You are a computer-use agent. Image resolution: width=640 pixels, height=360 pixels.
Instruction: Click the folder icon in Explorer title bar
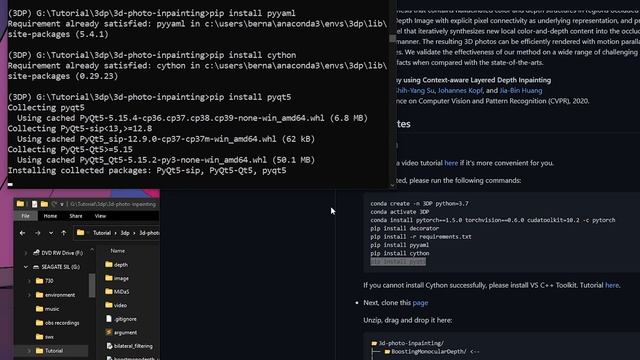pos(20,204)
